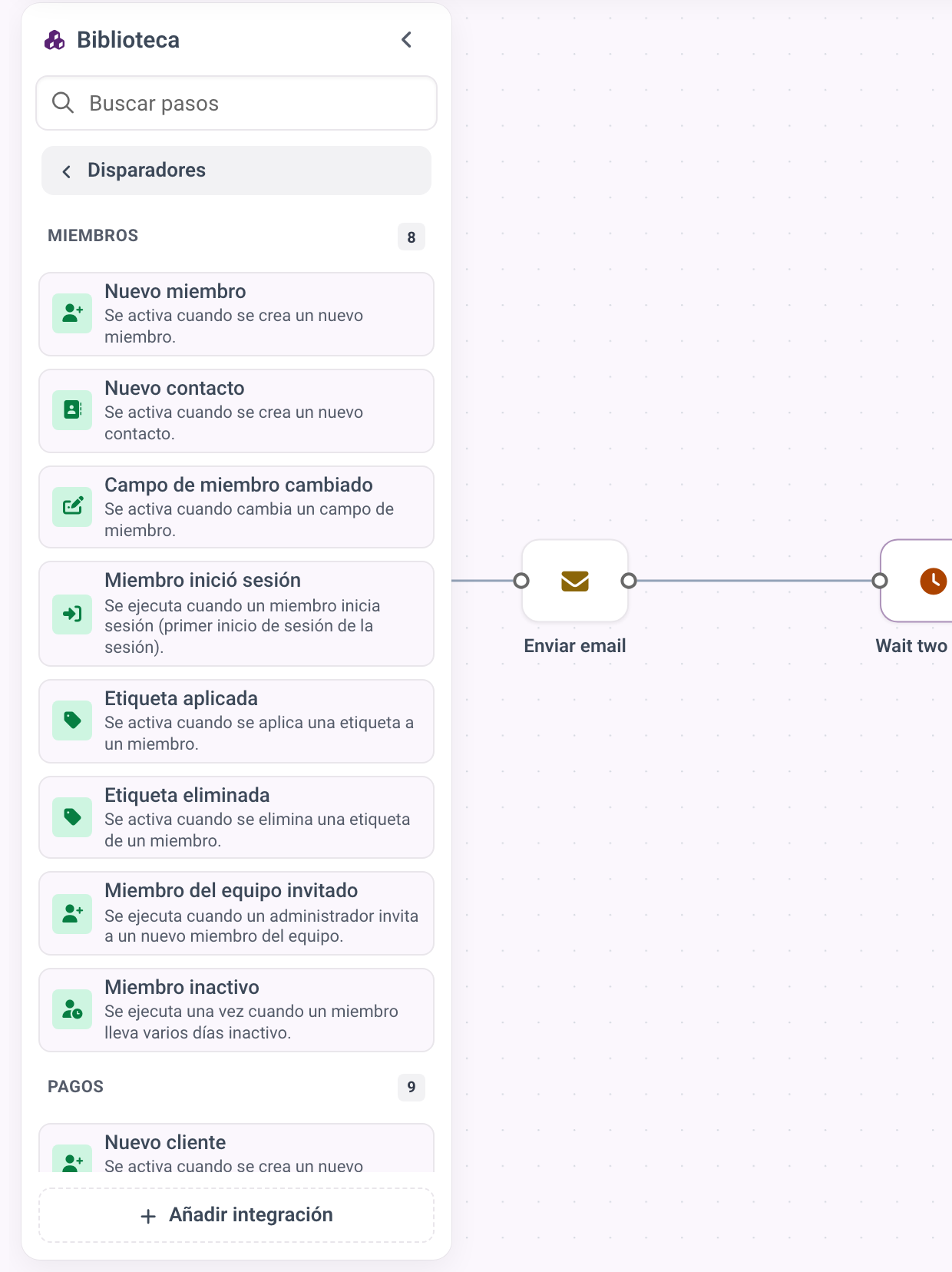Screen dimensions: 952x1272
Task: Click the MIEMBROS count badge
Action: click(x=412, y=237)
